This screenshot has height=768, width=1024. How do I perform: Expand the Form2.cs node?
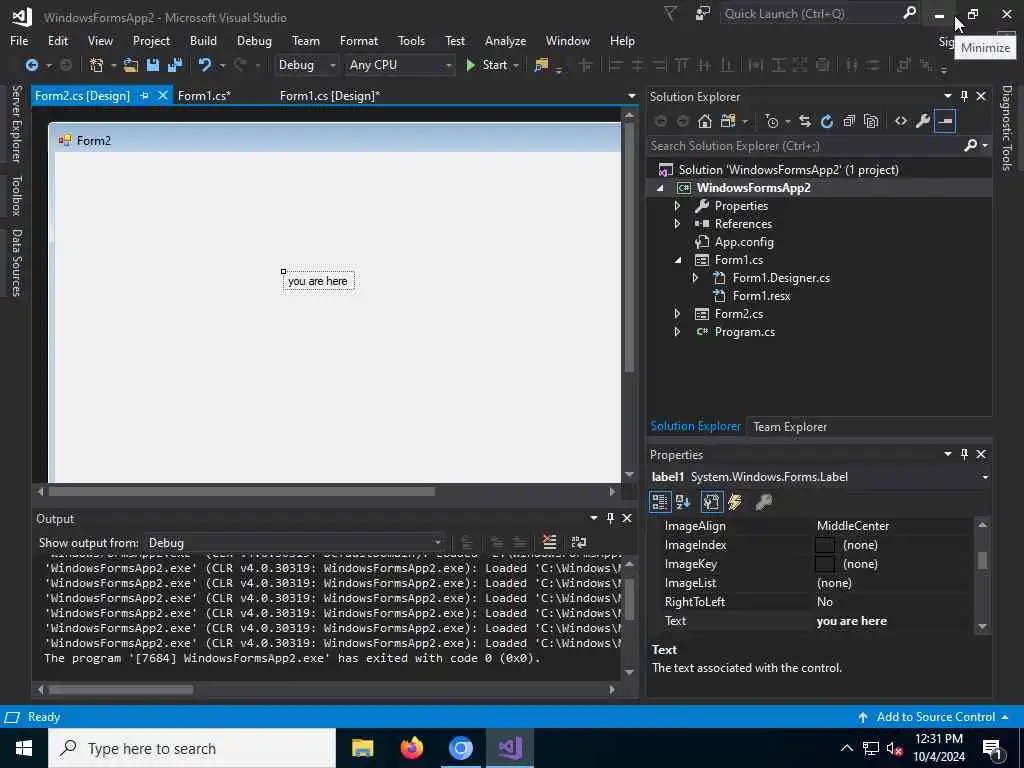coord(677,313)
